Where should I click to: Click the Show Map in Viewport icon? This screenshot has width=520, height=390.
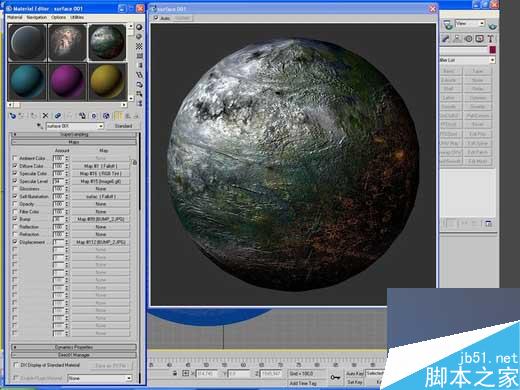click(106, 116)
